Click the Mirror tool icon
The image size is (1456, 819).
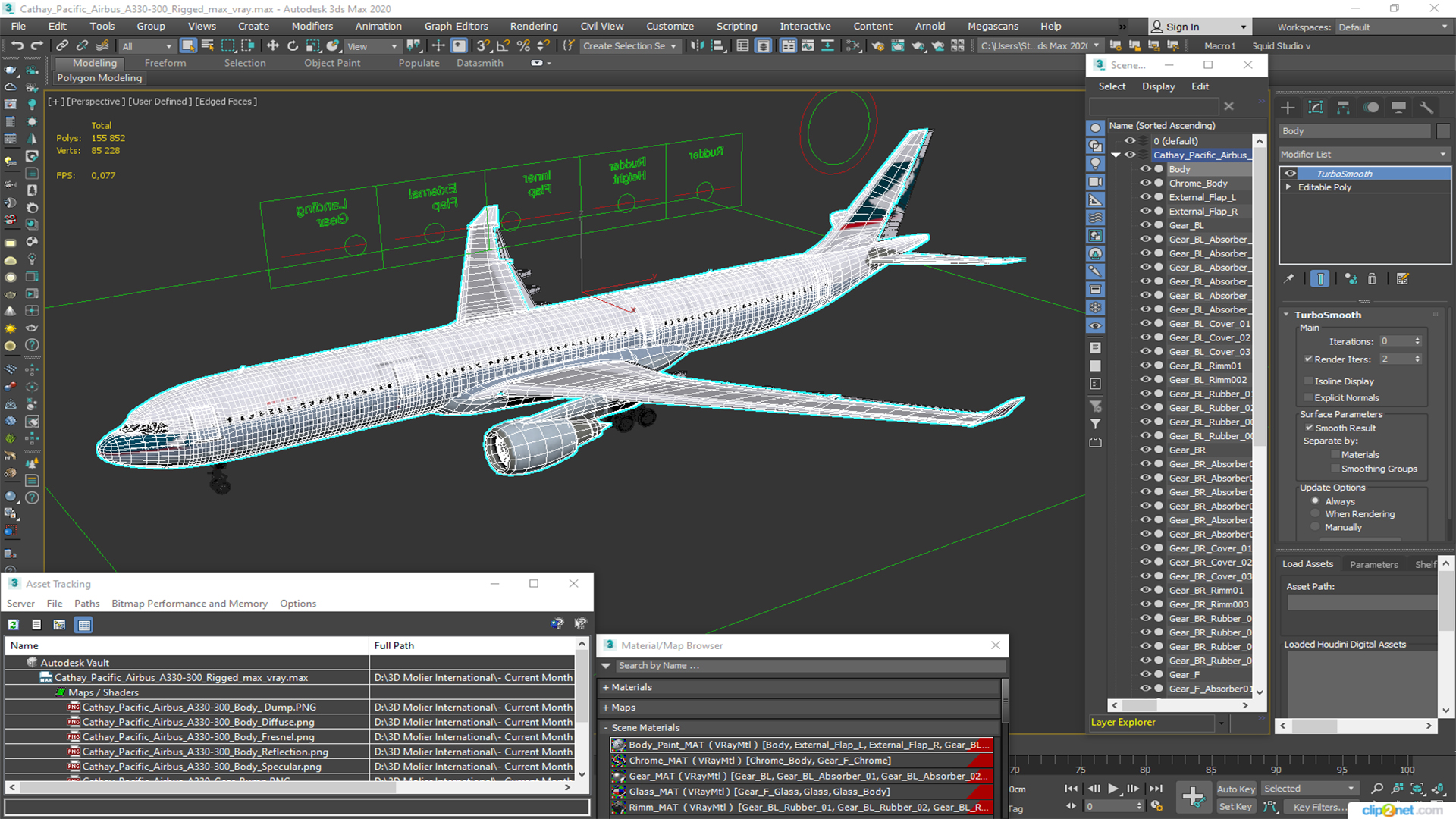point(697,45)
